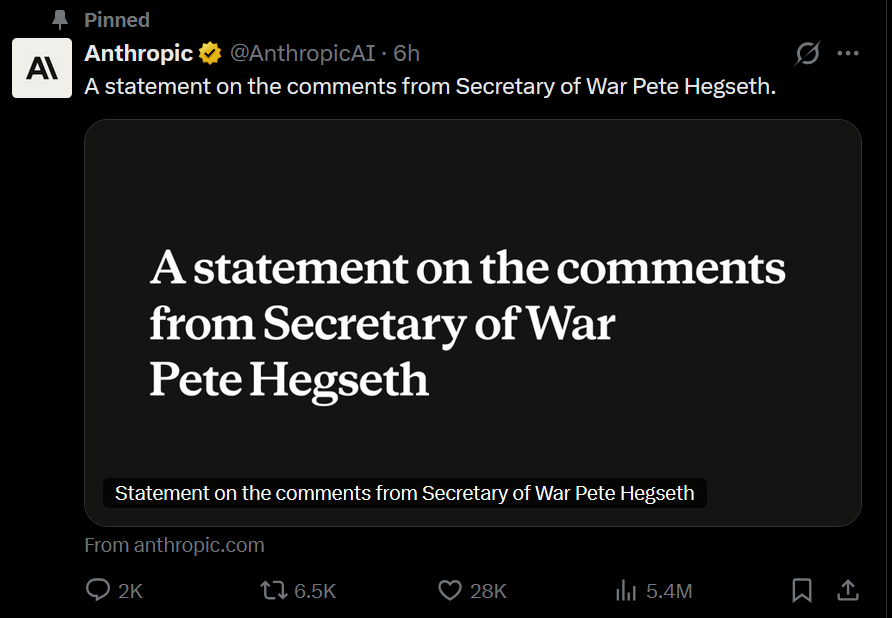Click the Anthropic profile avatar
This screenshot has height=618, width=892.
42,68
